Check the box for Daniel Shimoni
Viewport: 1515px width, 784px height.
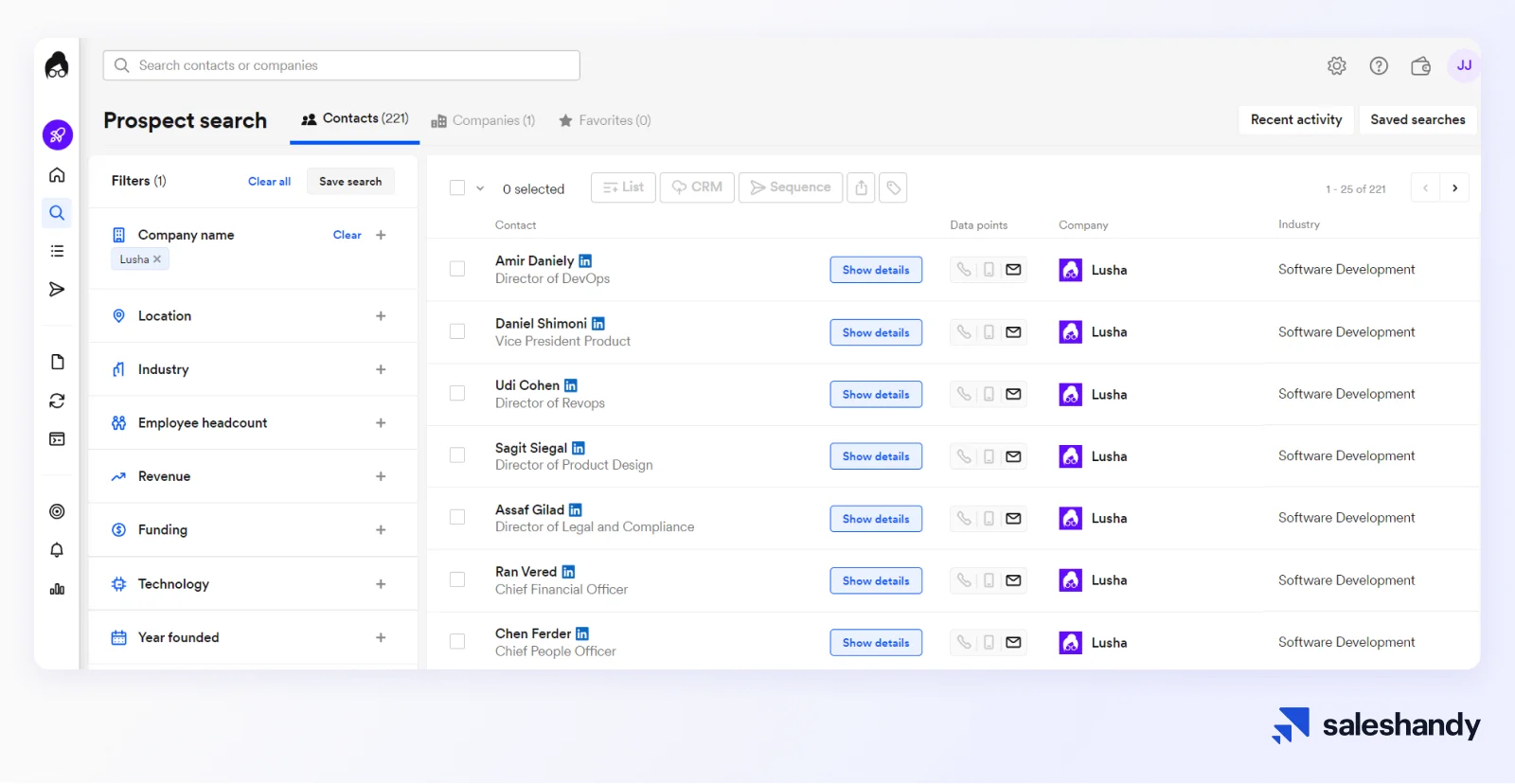click(457, 331)
